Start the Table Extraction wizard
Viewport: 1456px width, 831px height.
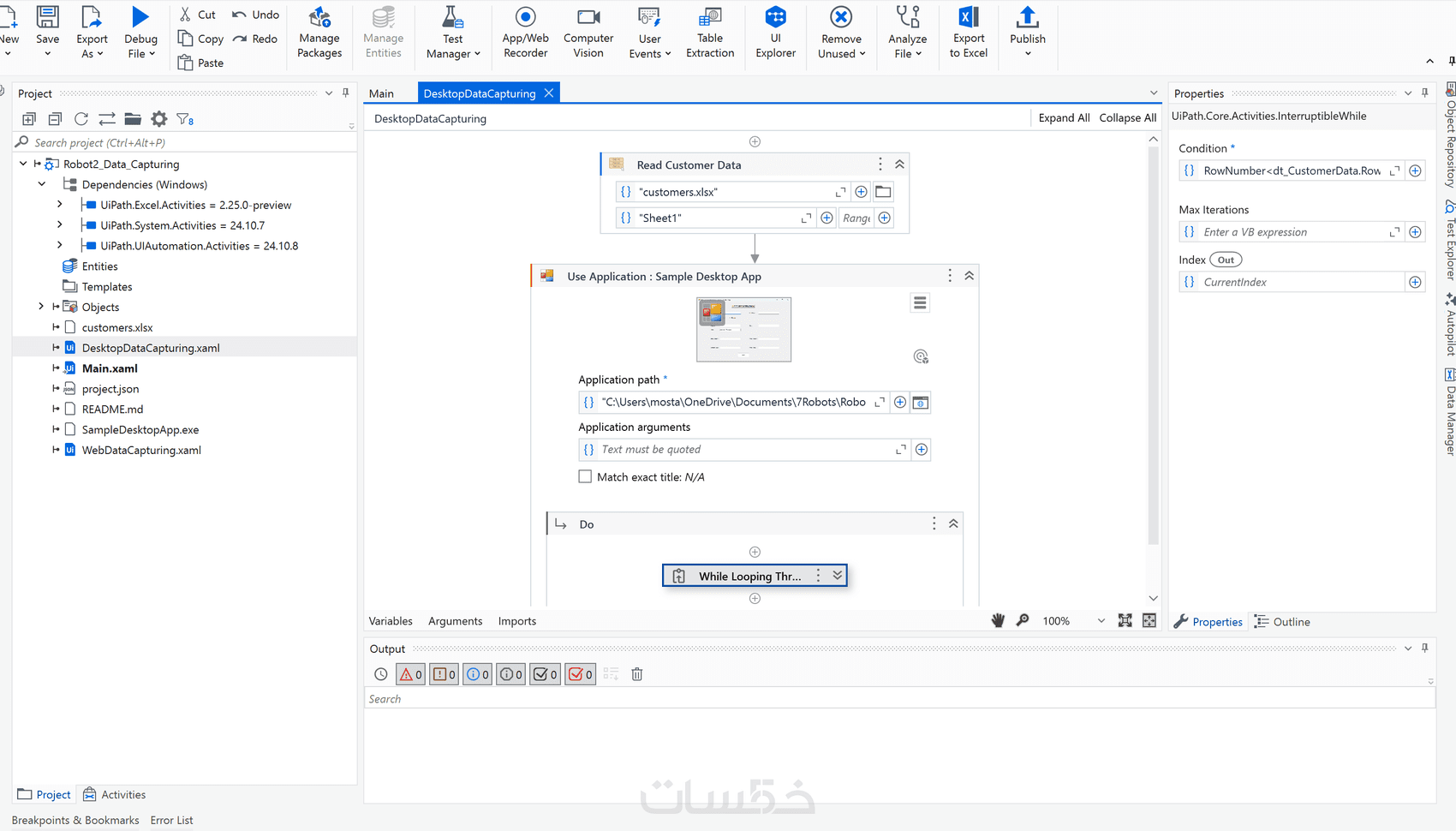click(710, 32)
